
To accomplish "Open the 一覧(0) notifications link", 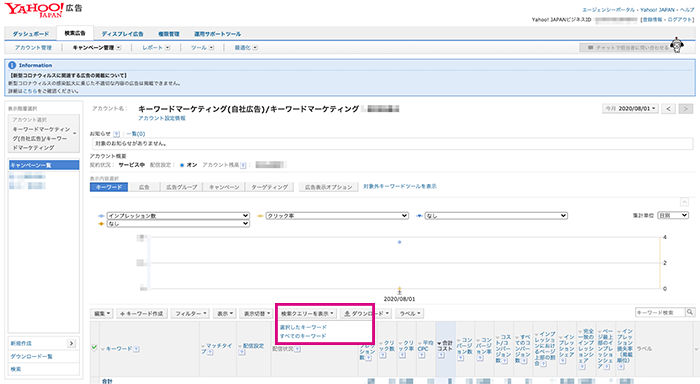I will (135, 134).
